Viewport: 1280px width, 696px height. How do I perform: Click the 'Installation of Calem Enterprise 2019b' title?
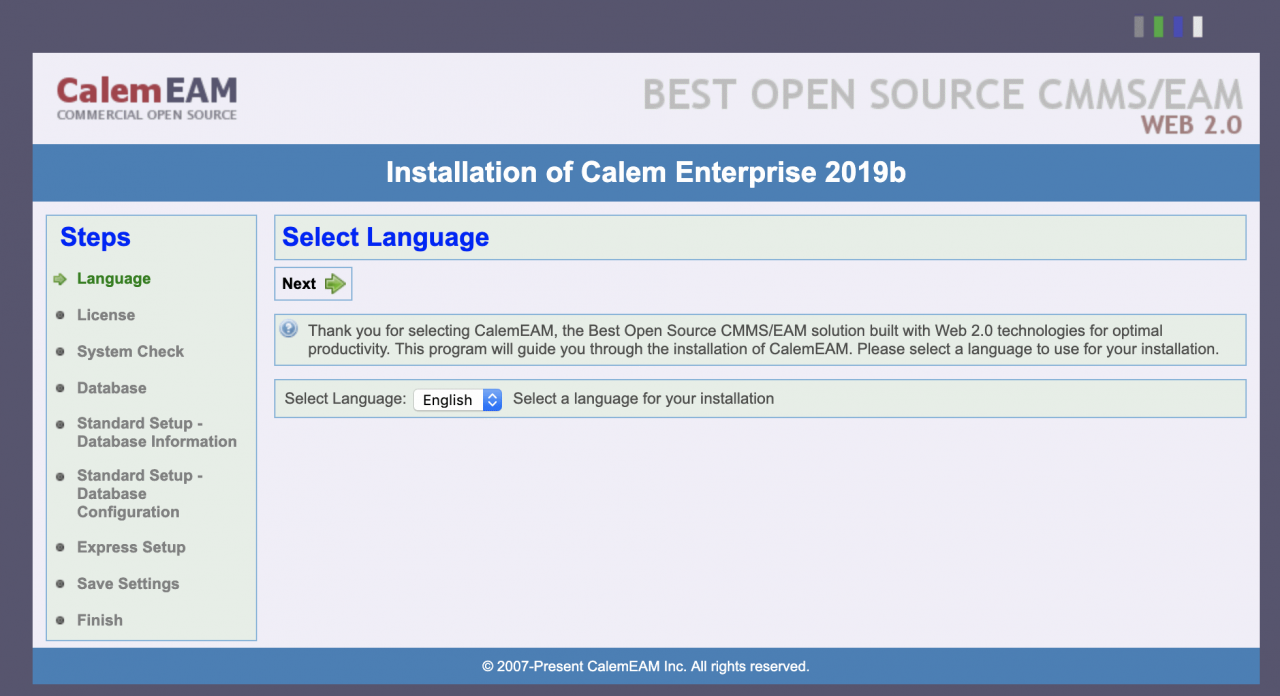coord(646,172)
